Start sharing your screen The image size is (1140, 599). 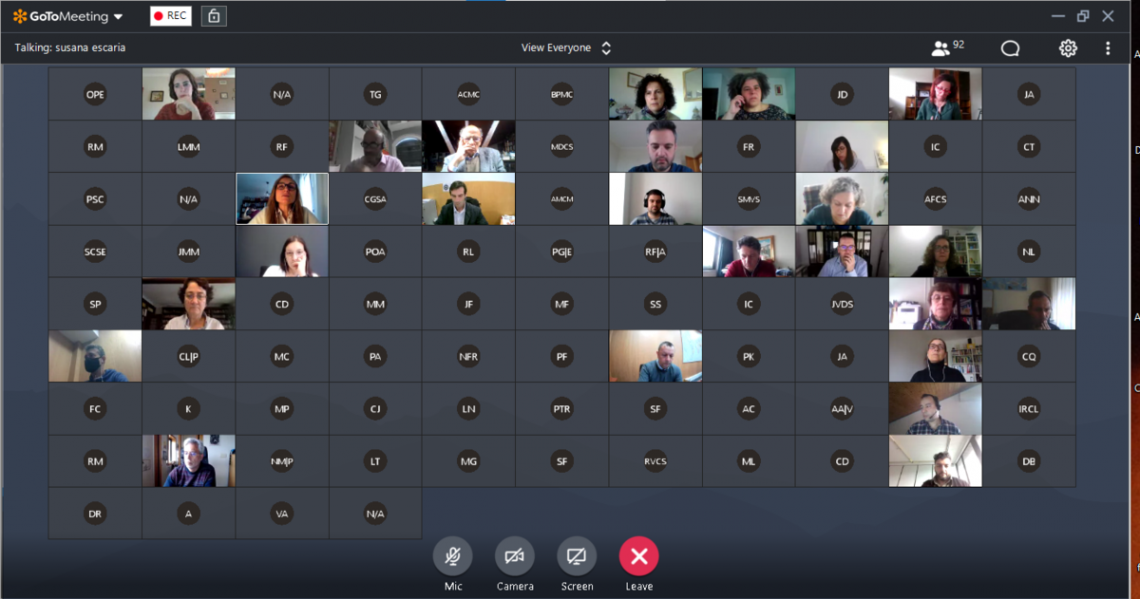(x=577, y=556)
